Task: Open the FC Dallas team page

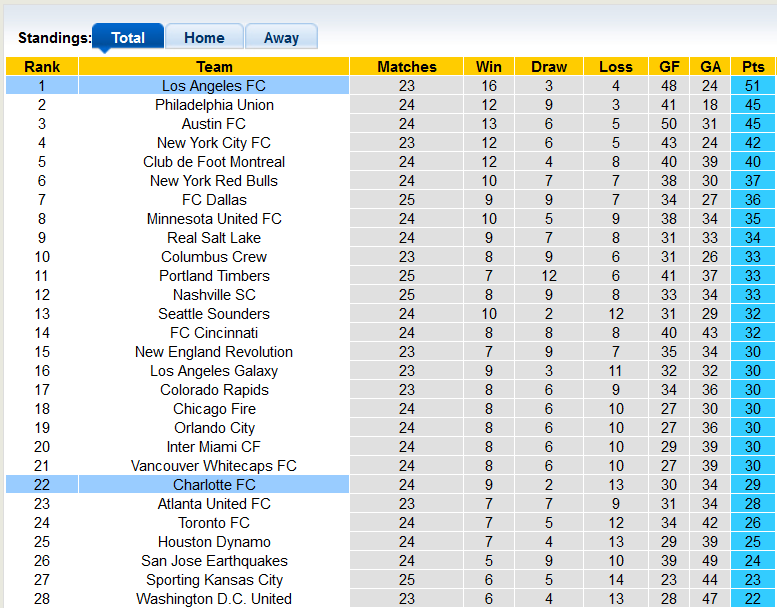Action: (x=214, y=200)
